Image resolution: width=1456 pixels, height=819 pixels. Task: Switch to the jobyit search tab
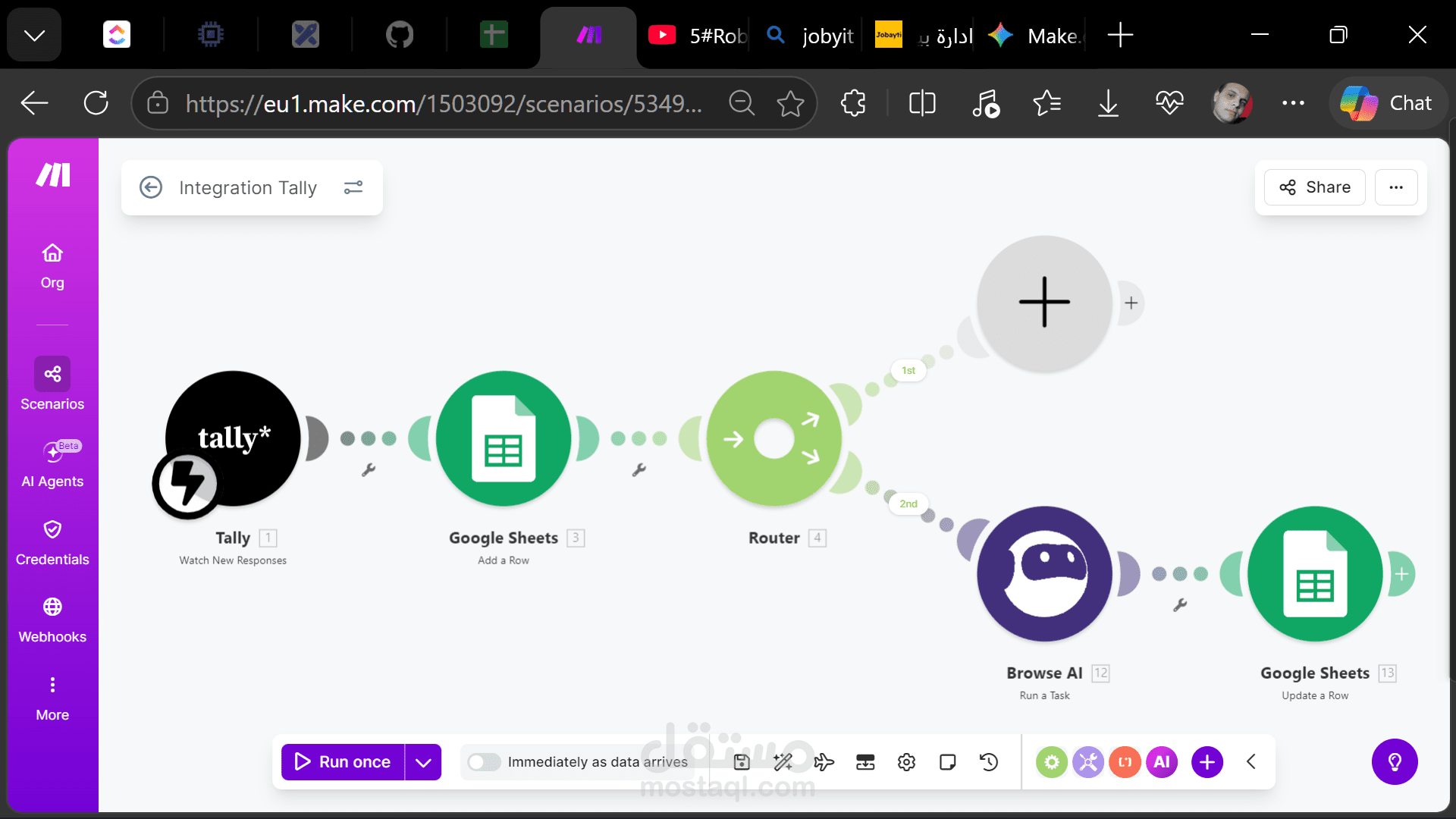click(810, 35)
